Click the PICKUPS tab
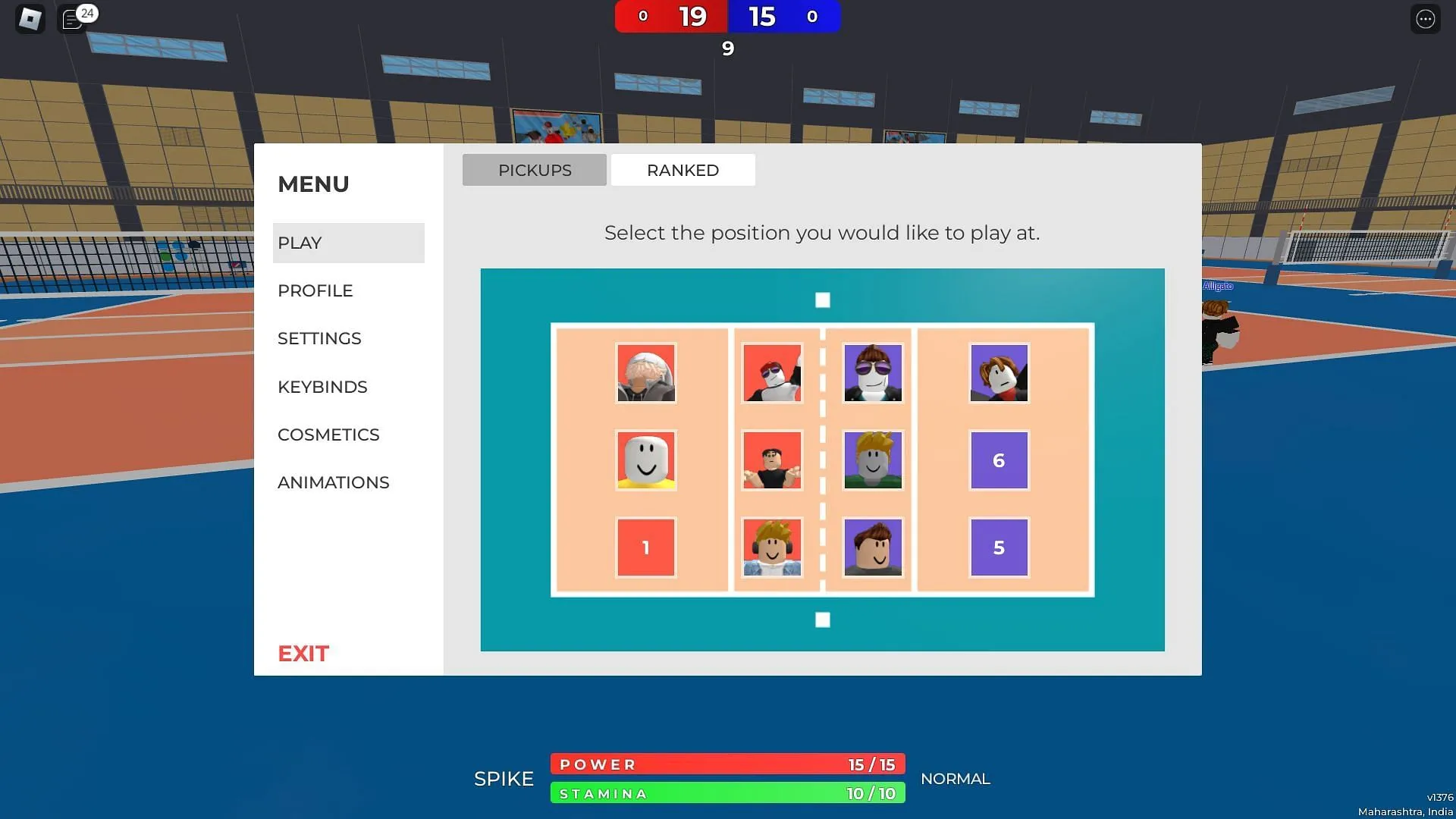 [x=535, y=170]
